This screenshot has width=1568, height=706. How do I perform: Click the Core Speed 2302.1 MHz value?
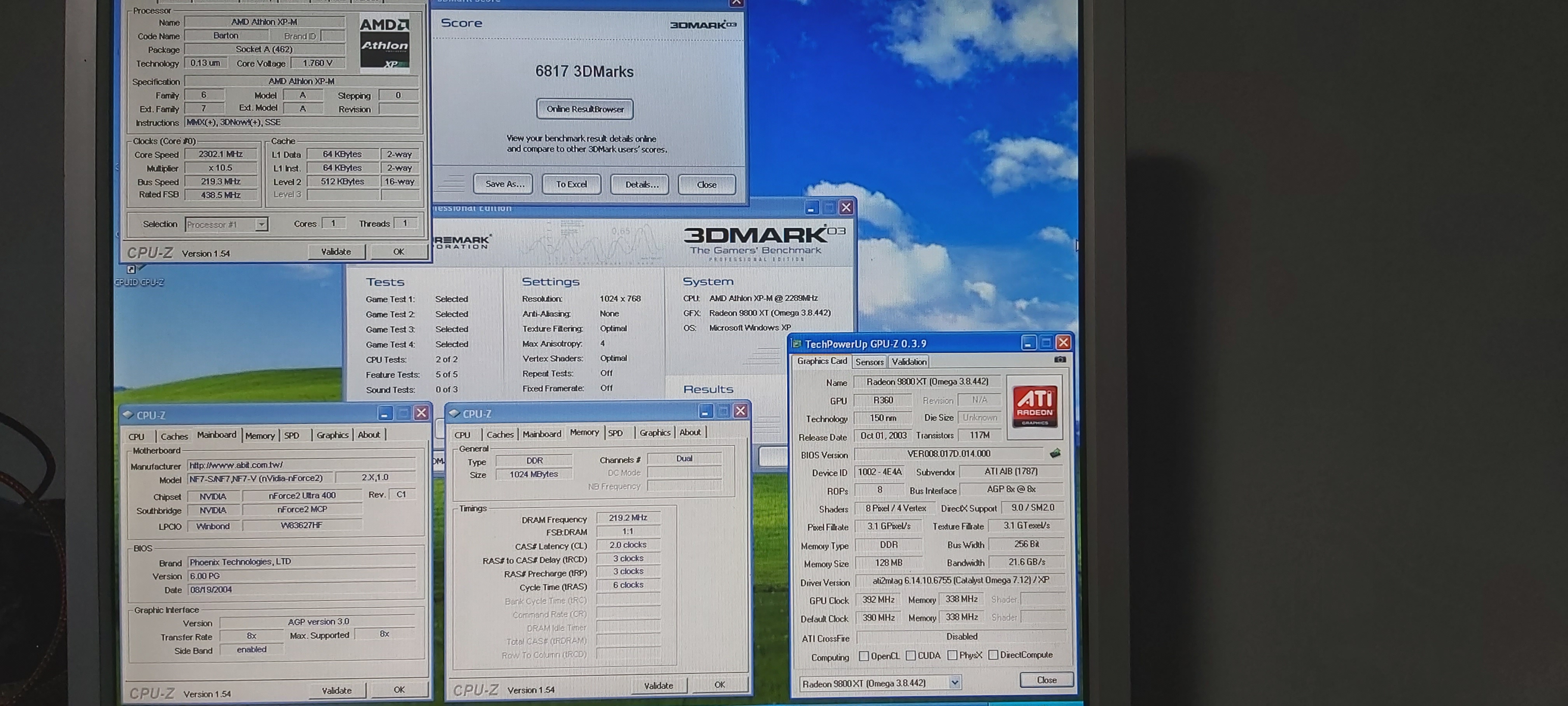coord(220,154)
